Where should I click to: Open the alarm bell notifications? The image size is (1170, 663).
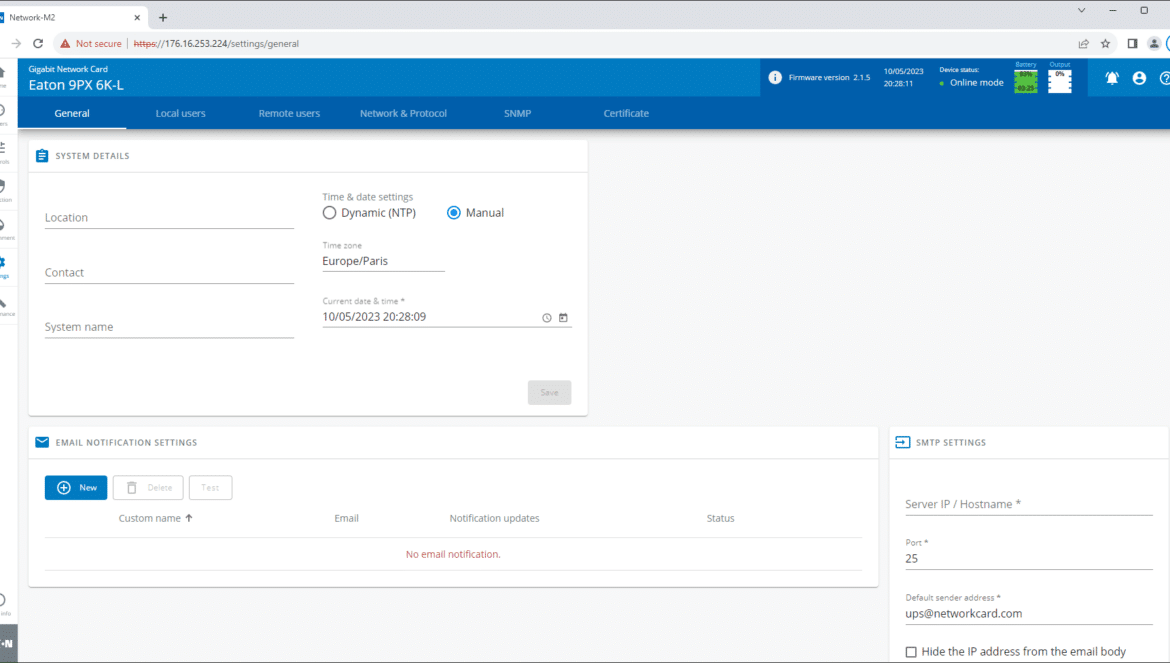click(x=1112, y=78)
